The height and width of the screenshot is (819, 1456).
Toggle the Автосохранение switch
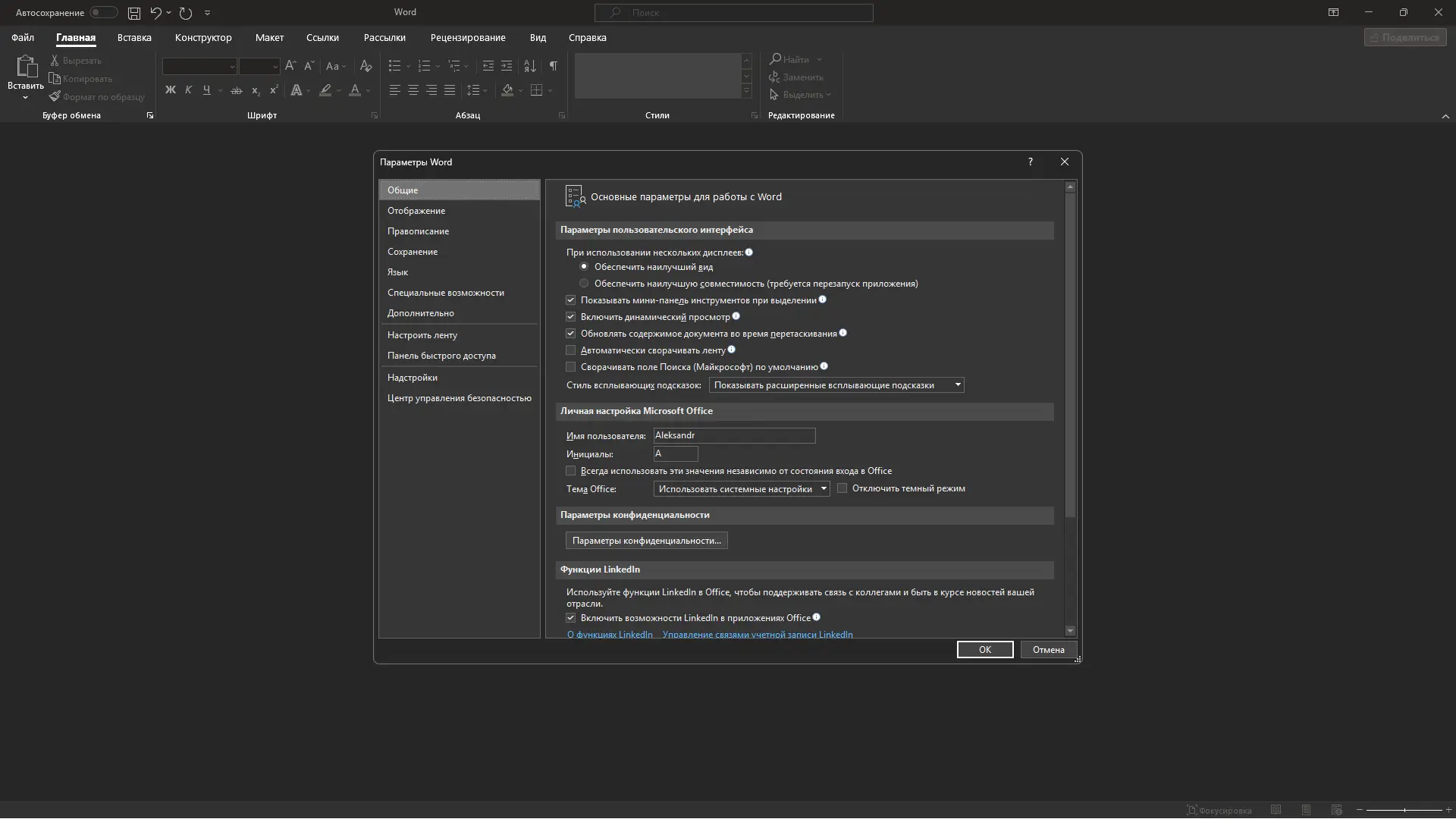click(x=103, y=13)
